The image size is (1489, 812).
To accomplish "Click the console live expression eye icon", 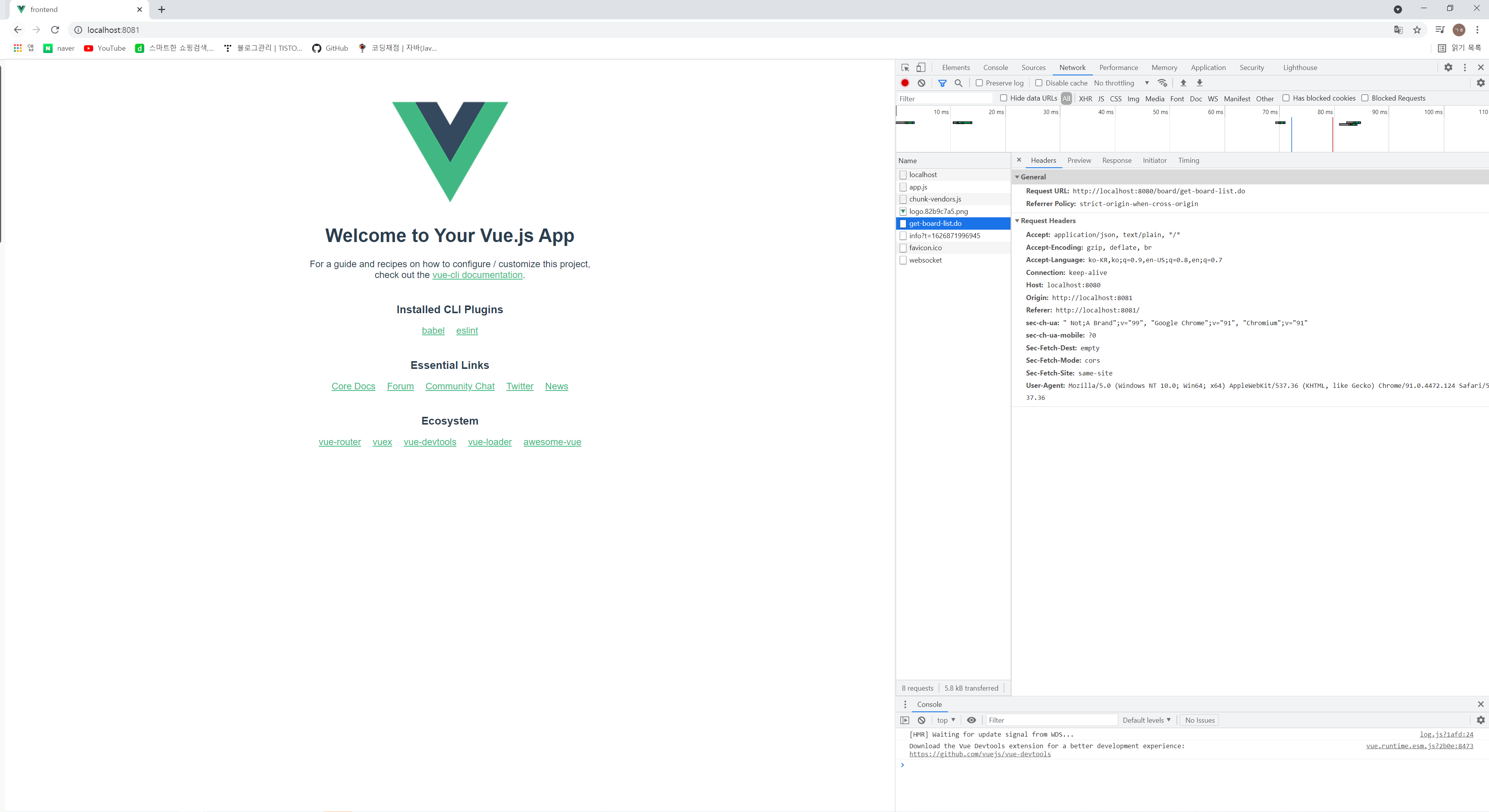I will 972,720.
